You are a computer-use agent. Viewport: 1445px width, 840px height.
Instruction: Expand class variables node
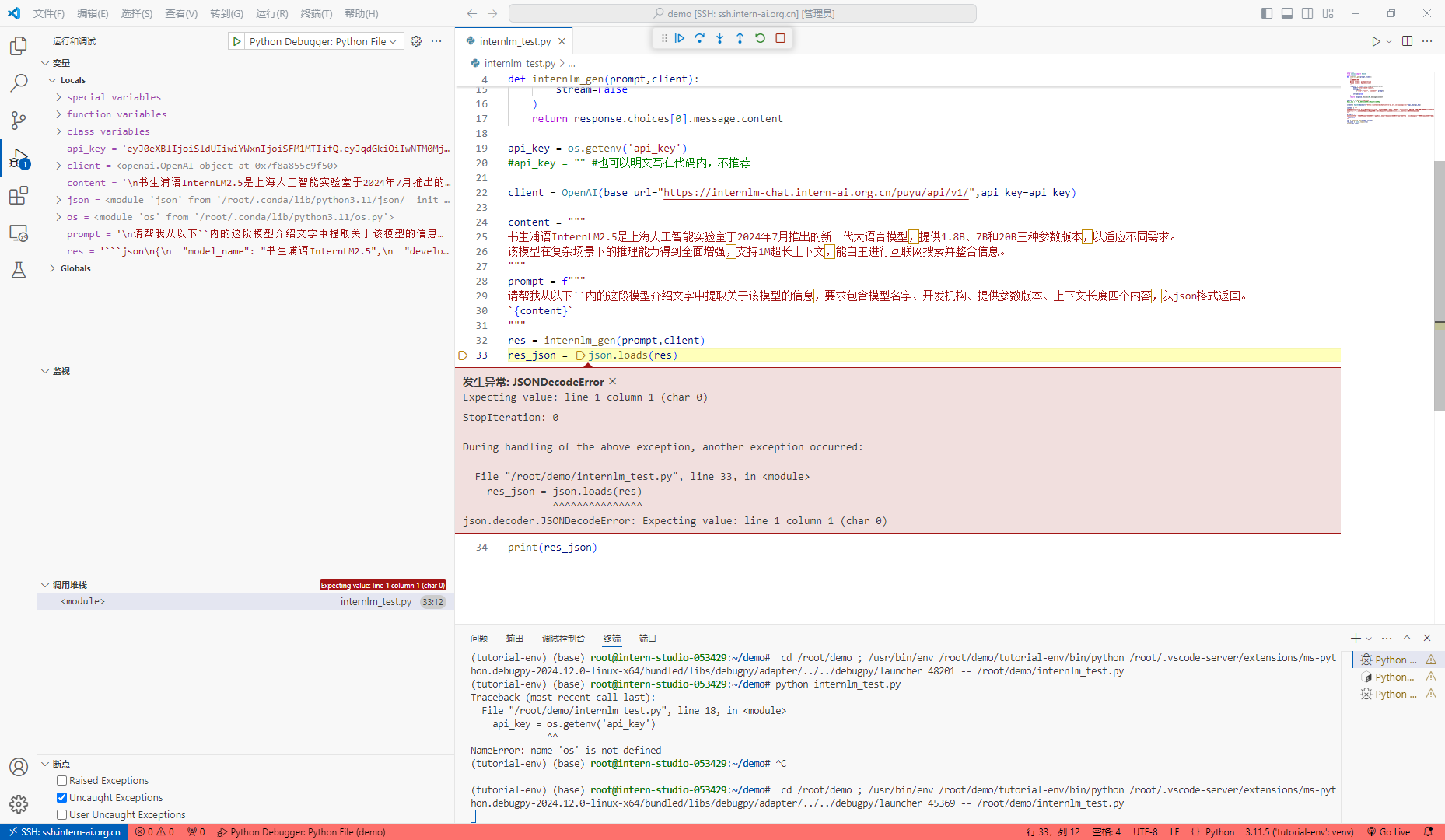[58, 131]
